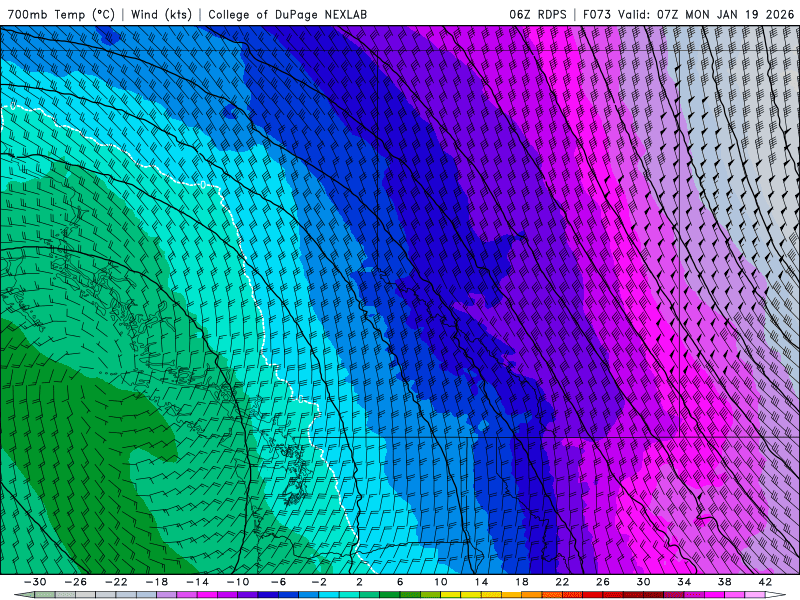Click the 34 colorbar scale label
This screenshot has height=600, width=800.
pos(684,582)
